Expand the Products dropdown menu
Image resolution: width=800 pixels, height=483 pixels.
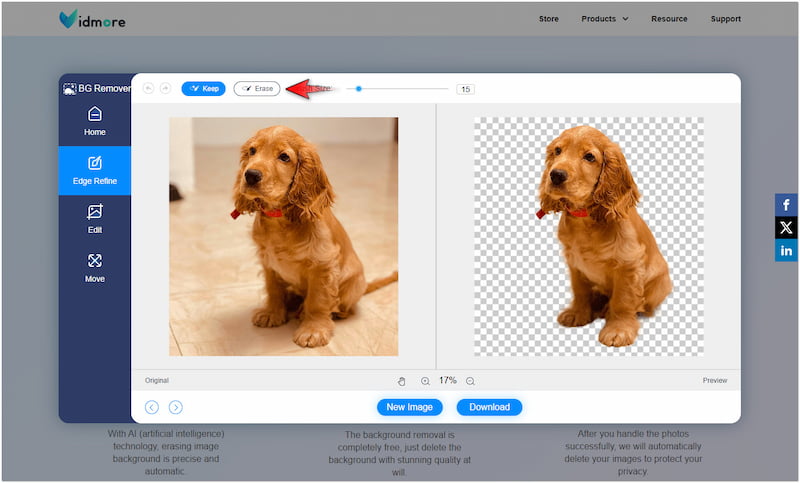(604, 19)
